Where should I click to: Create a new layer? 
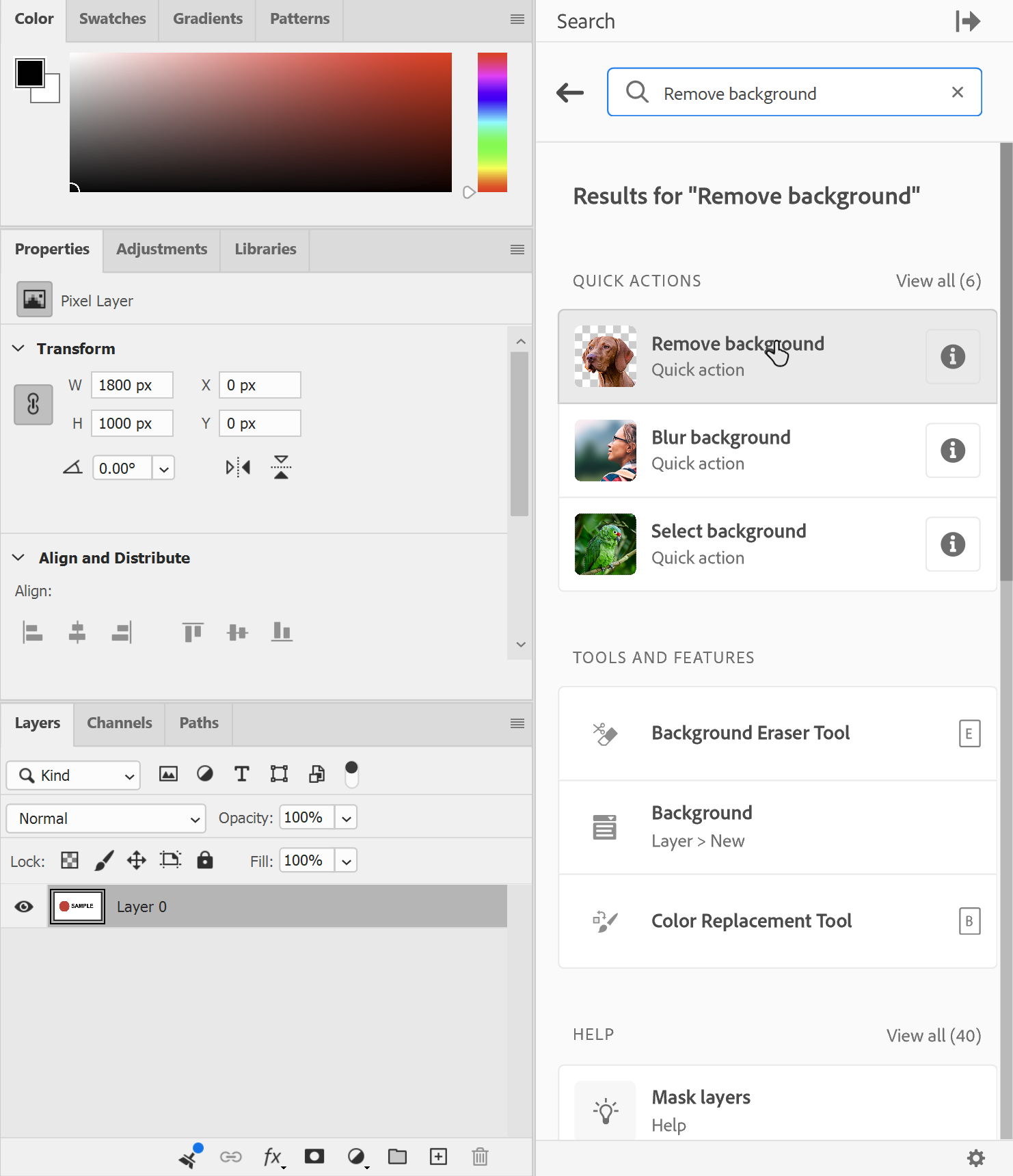coord(438,1156)
